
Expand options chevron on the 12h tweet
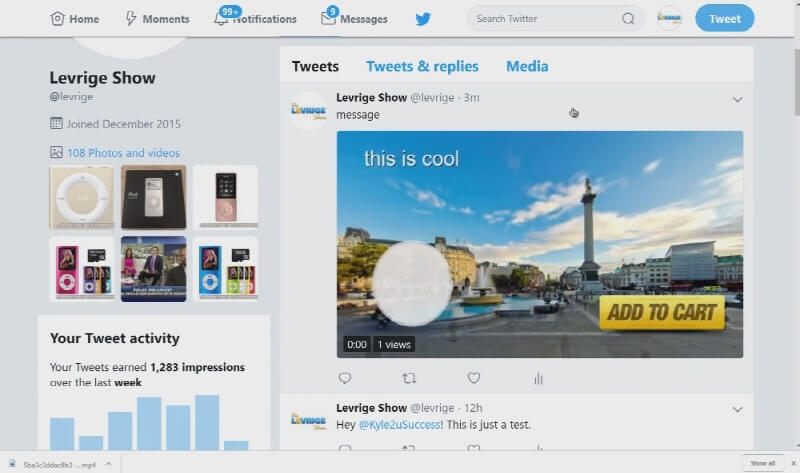(x=737, y=410)
